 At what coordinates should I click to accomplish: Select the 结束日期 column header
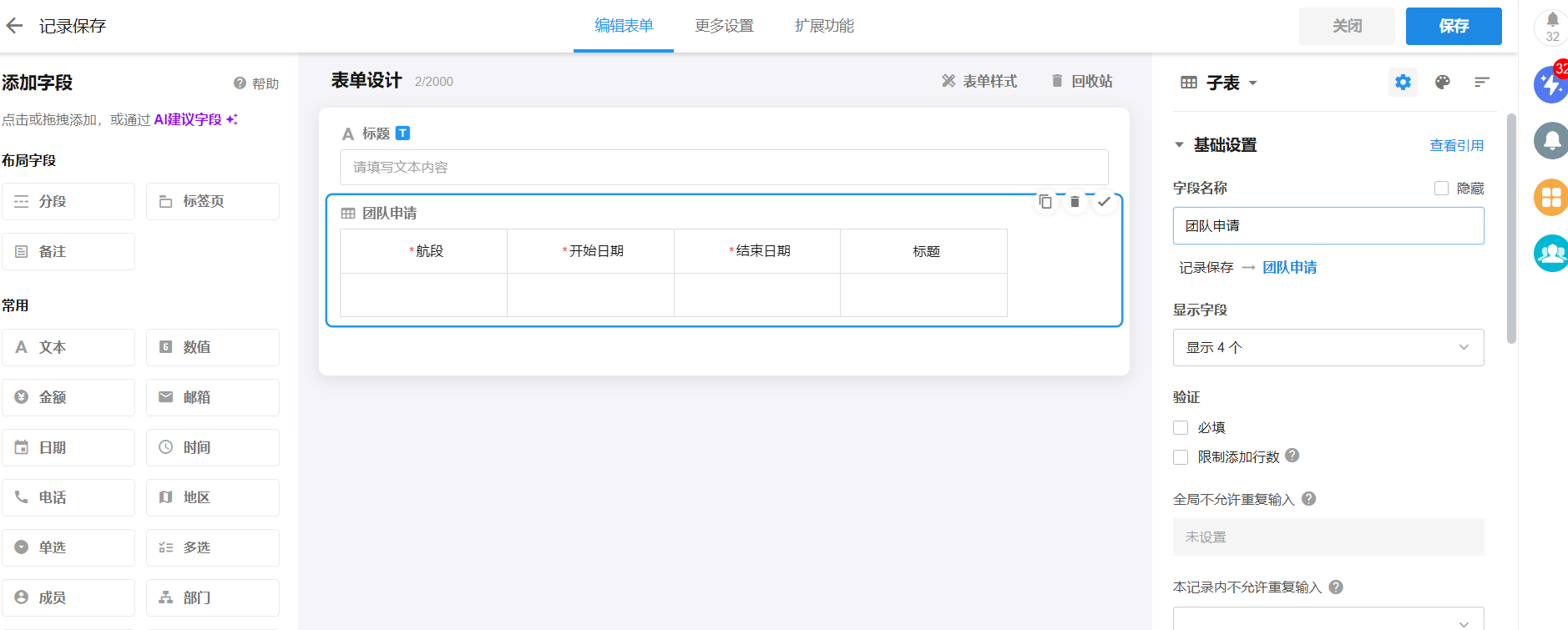(757, 251)
